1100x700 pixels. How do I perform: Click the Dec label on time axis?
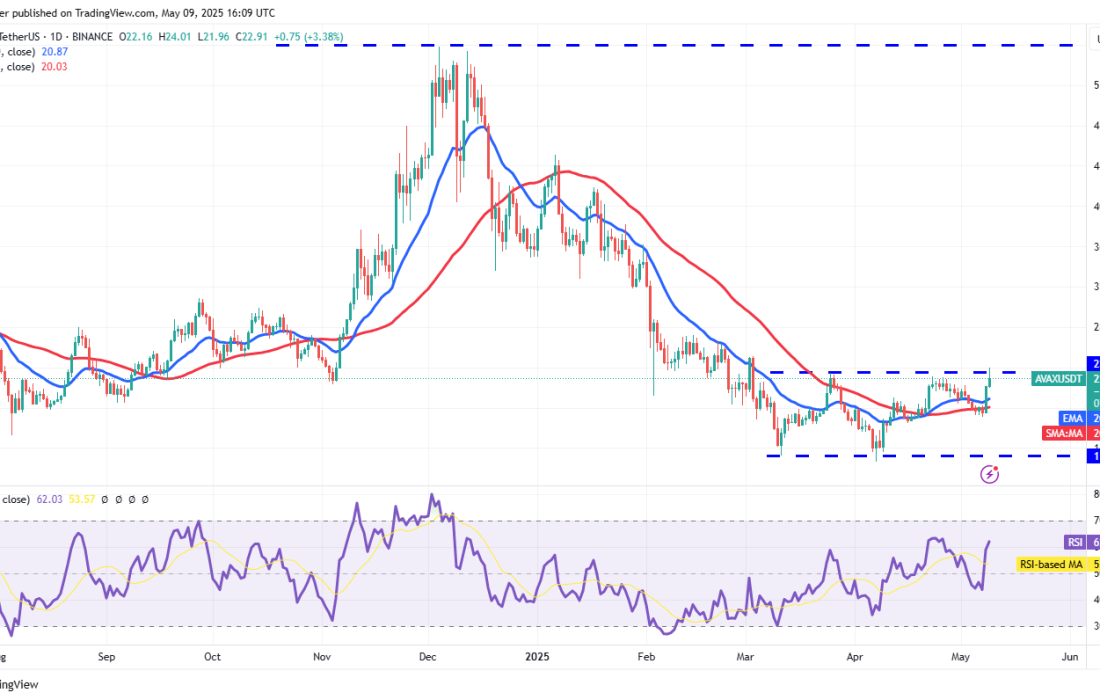click(x=429, y=657)
